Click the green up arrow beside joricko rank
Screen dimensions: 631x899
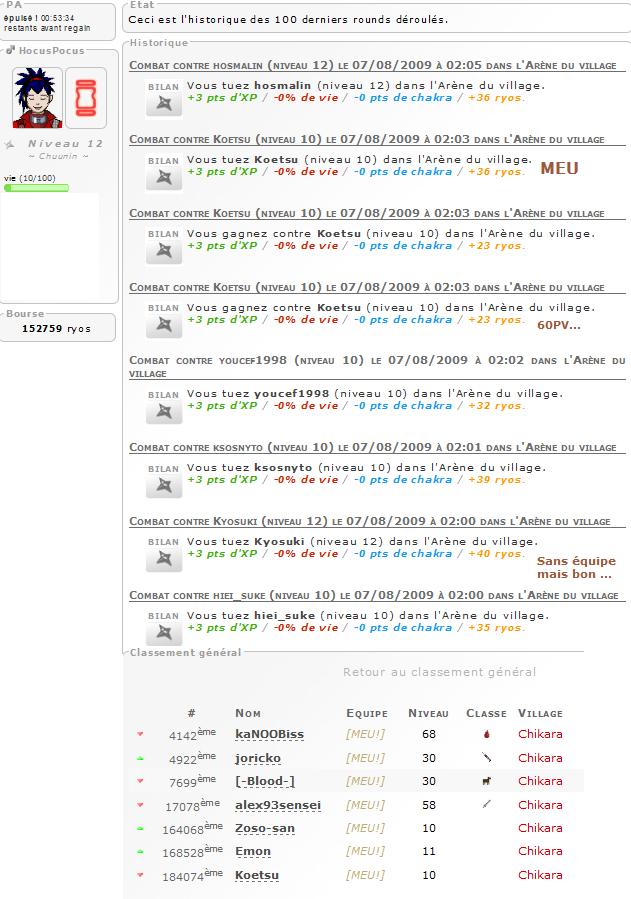click(x=140, y=758)
